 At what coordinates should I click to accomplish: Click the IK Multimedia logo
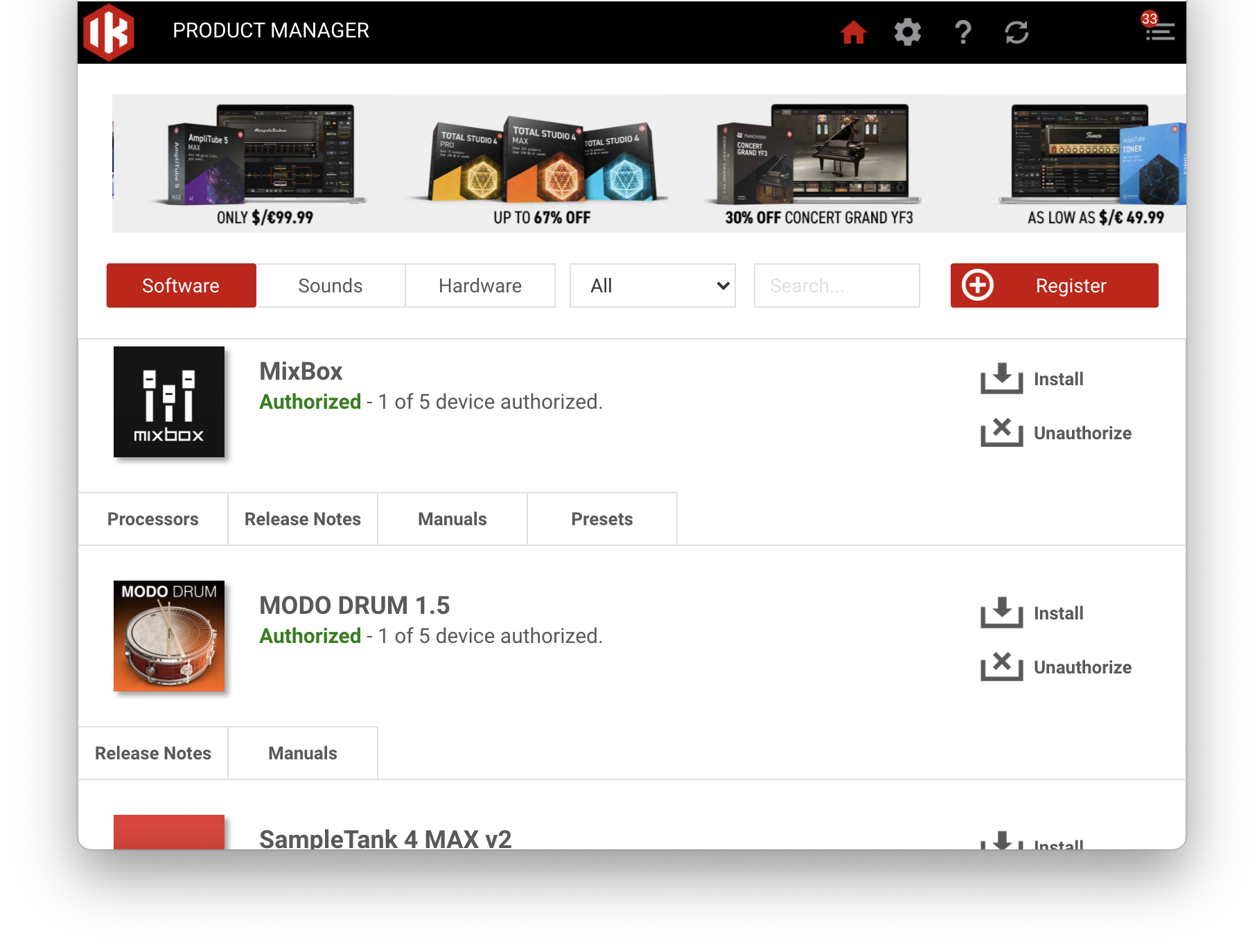coord(109,32)
